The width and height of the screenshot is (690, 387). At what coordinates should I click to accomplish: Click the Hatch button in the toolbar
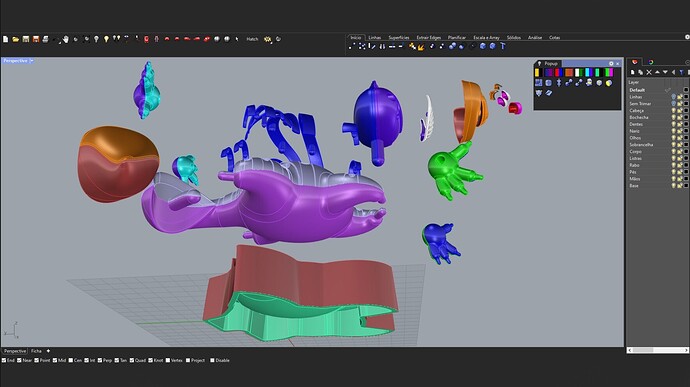(252, 39)
